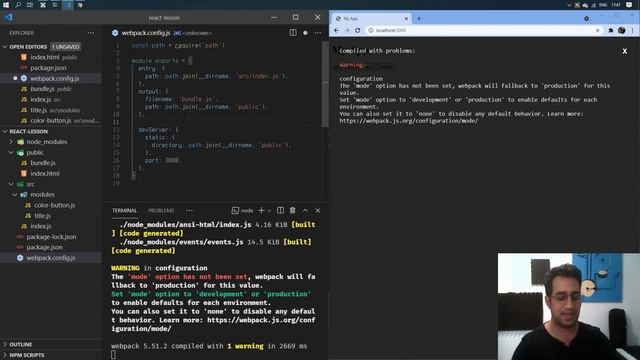Screen dimensions: 640x360
Task: Open the notification center in the system tray
Action: [629, 5]
